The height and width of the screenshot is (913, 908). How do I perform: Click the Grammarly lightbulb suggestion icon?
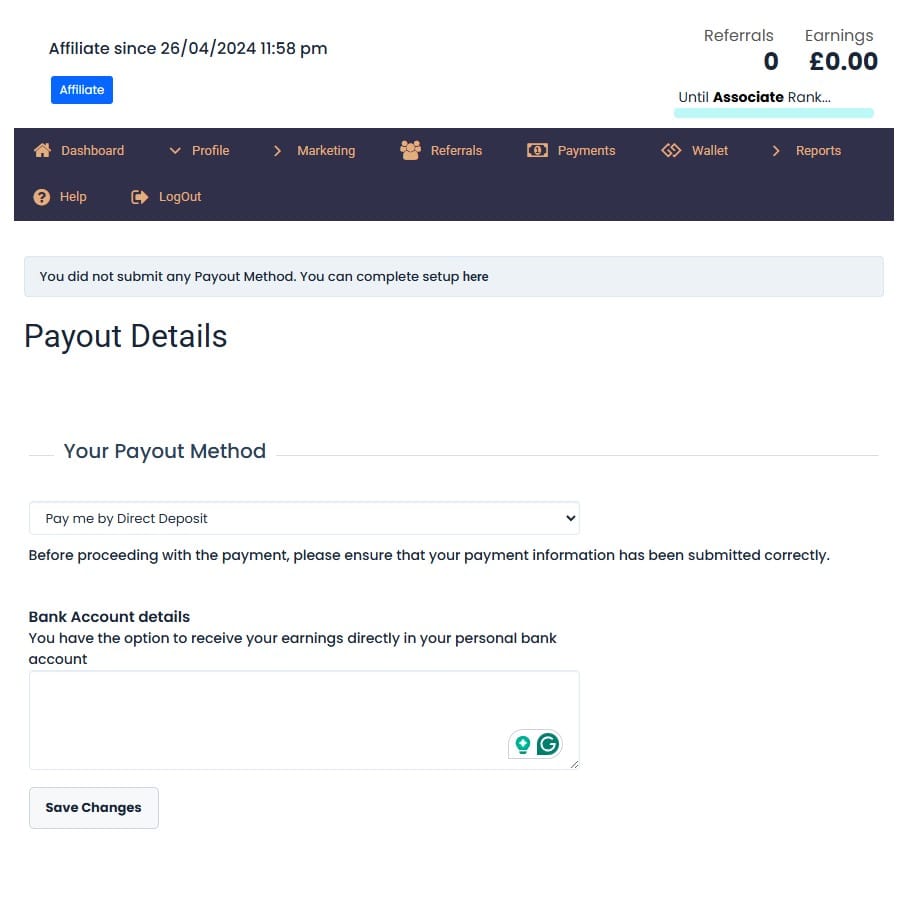pos(522,745)
